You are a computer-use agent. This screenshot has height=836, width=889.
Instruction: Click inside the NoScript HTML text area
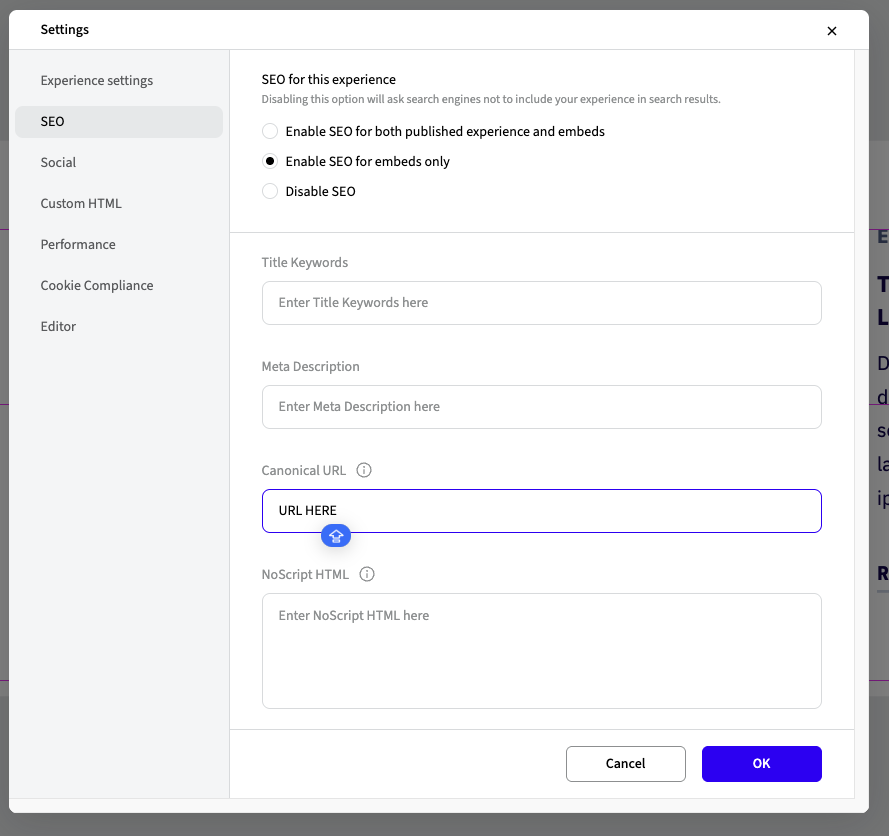coord(541,650)
